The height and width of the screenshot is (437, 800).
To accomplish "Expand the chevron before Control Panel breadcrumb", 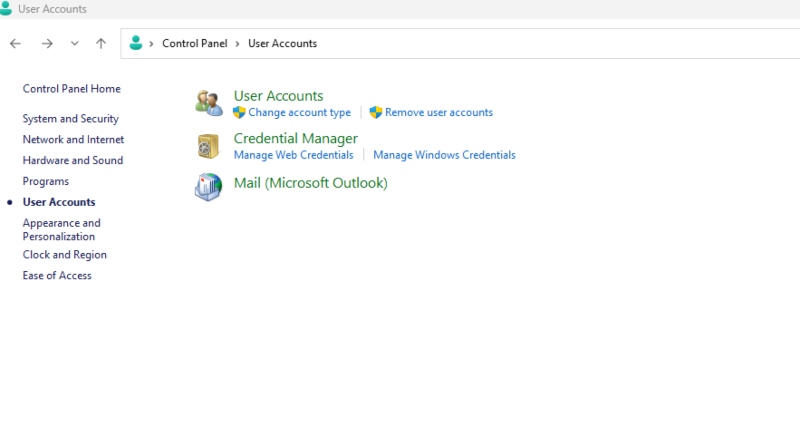I will (151, 44).
